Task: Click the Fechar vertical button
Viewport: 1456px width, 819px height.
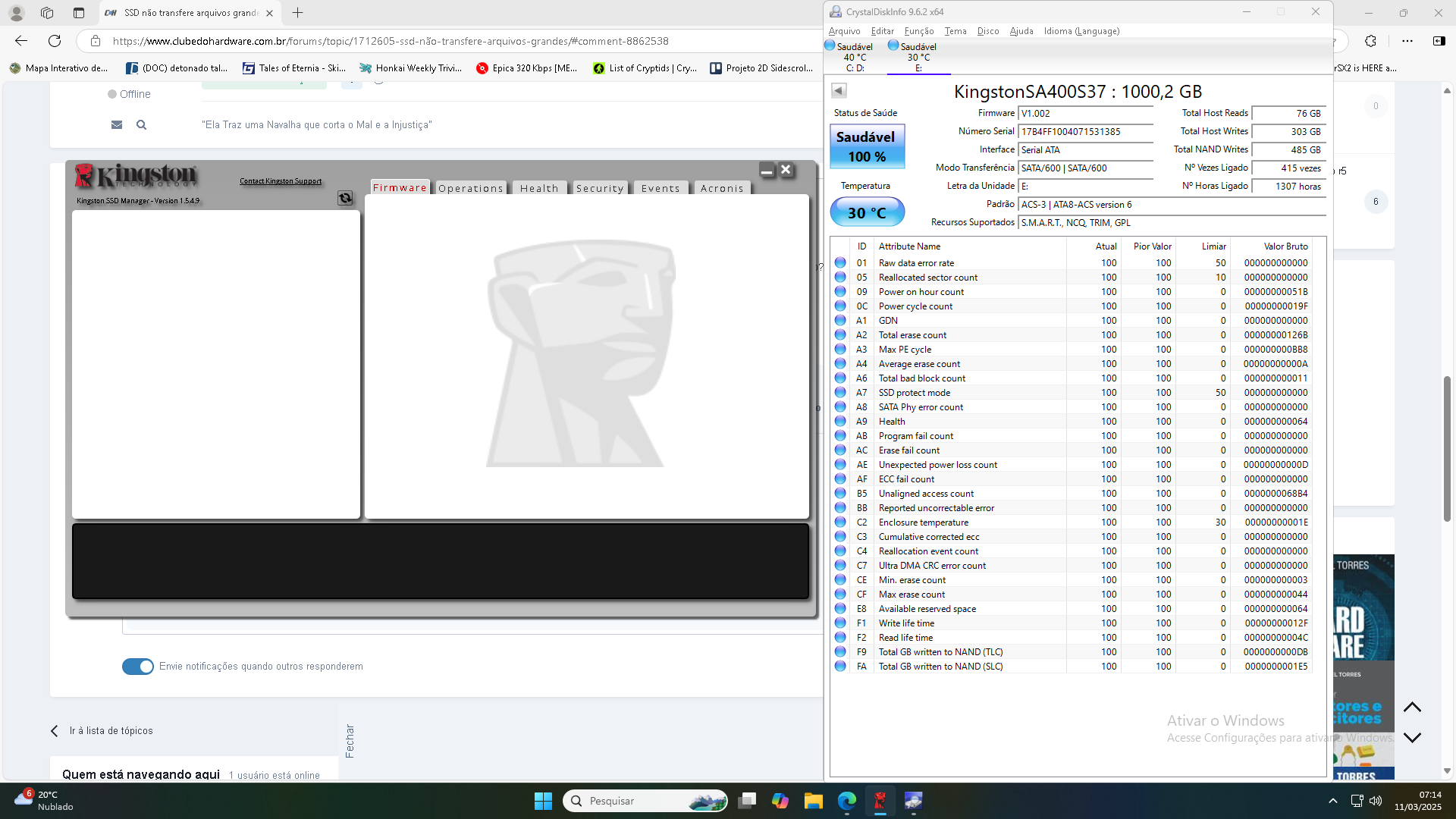Action: click(350, 741)
